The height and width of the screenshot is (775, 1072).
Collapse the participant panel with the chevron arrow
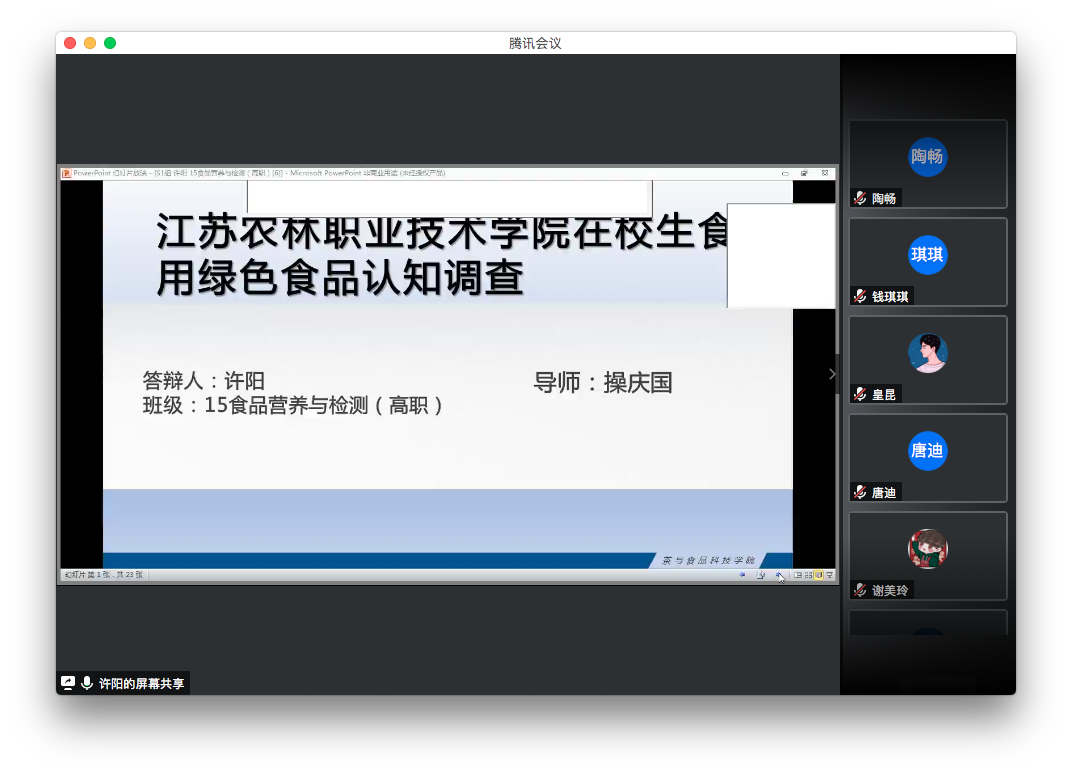pos(832,374)
